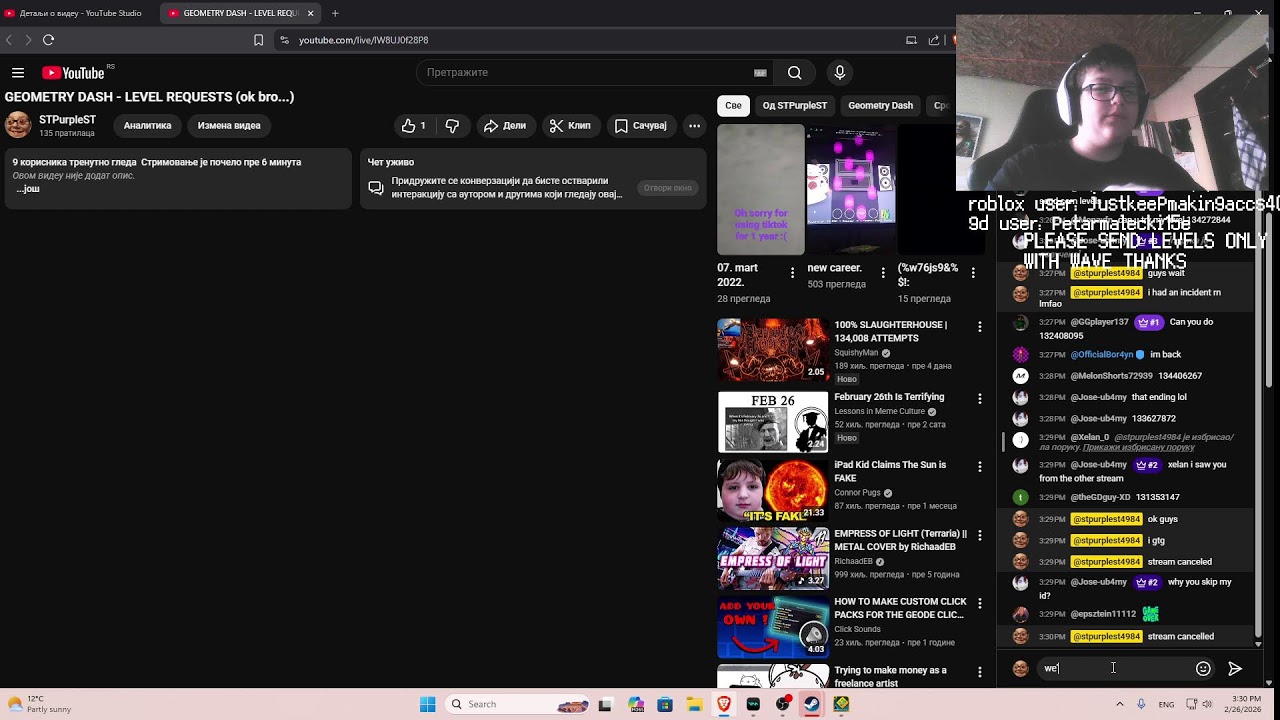
Task: Open a new browser tab
Action: (335, 13)
